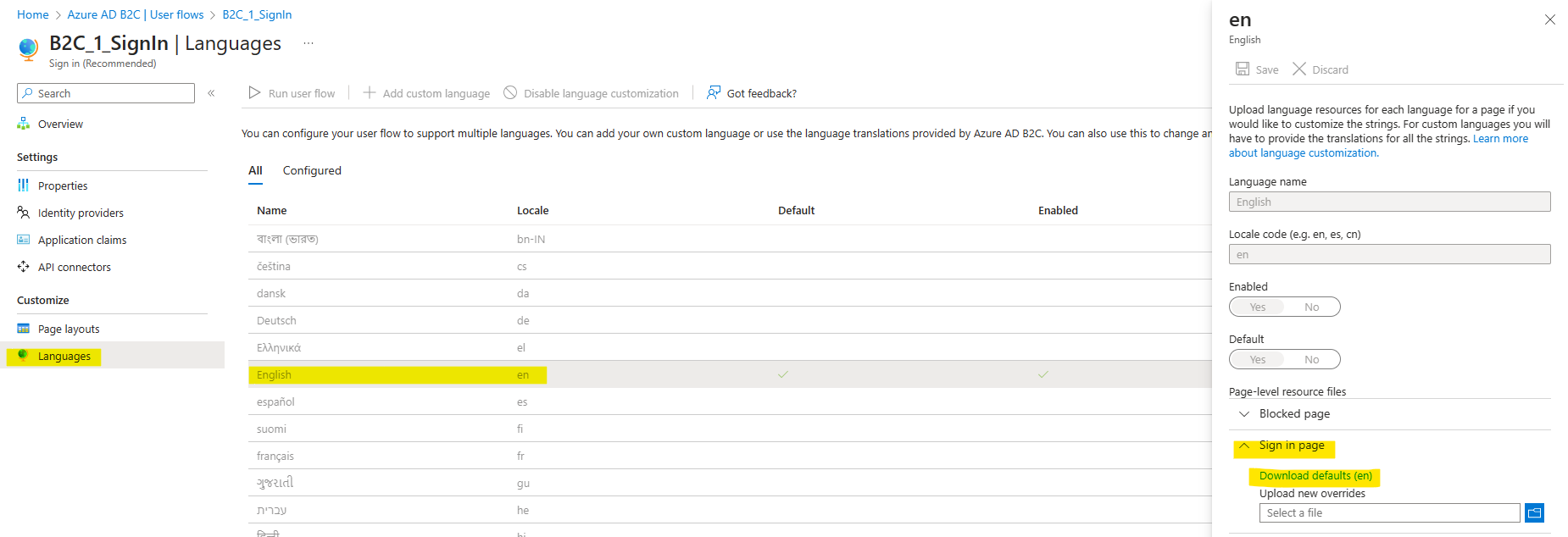
Task: Set Enabled toggle to No
Action: 1312,307
